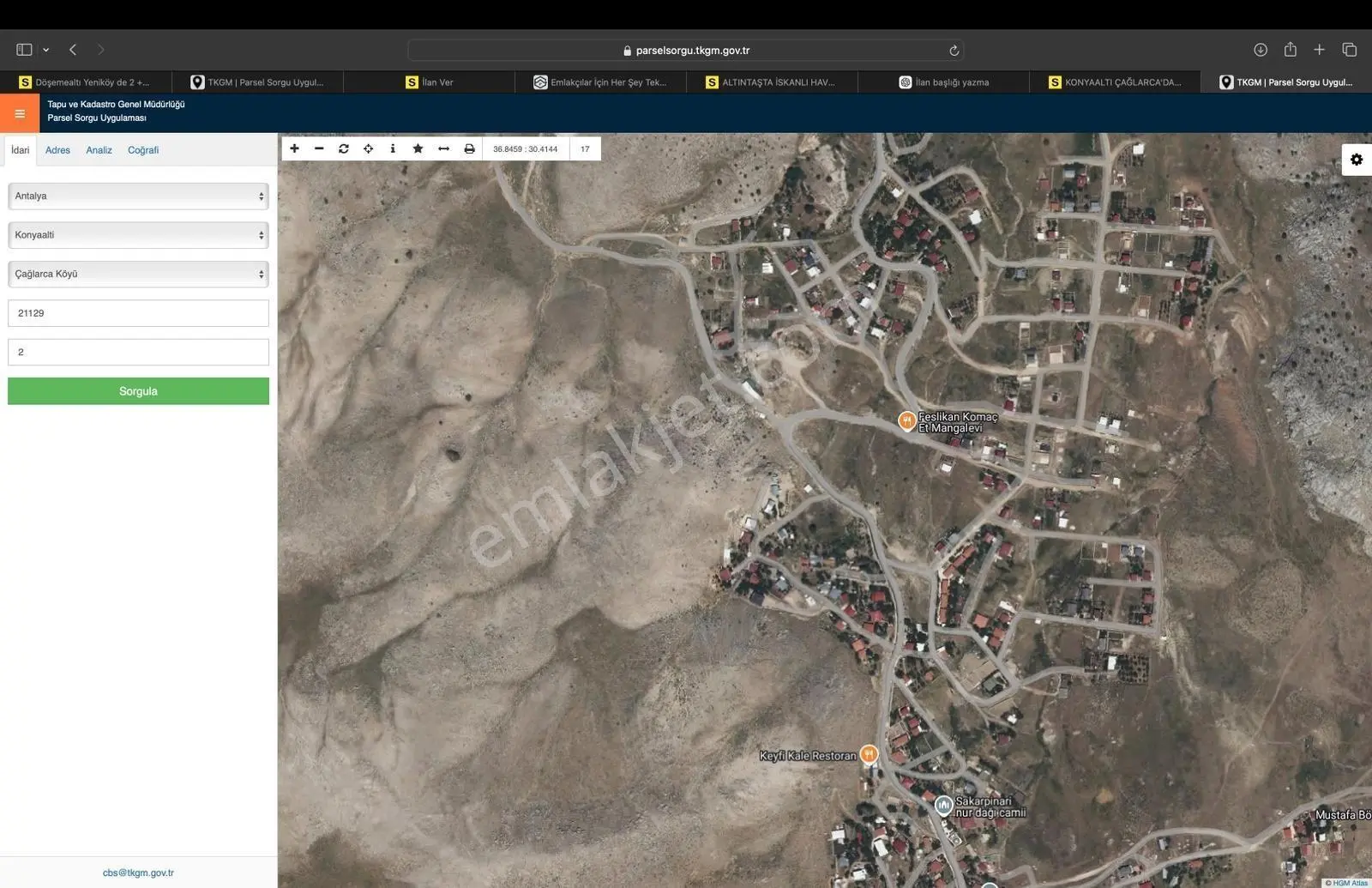The image size is (1372, 888).
Task: Open the Antalya province dropdown
Action: [x=138, y=196]
